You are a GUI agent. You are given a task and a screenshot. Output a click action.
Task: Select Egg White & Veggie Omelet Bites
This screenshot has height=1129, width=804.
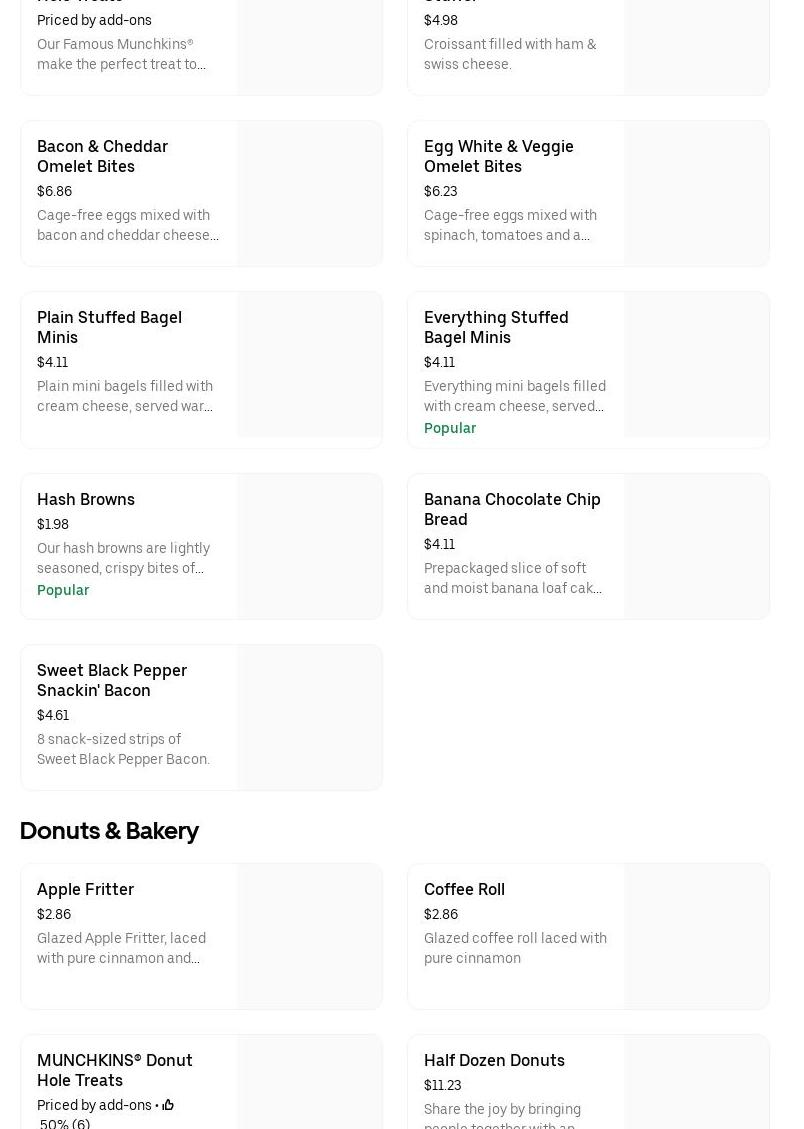pyautogui.click(x=498, y=156)
